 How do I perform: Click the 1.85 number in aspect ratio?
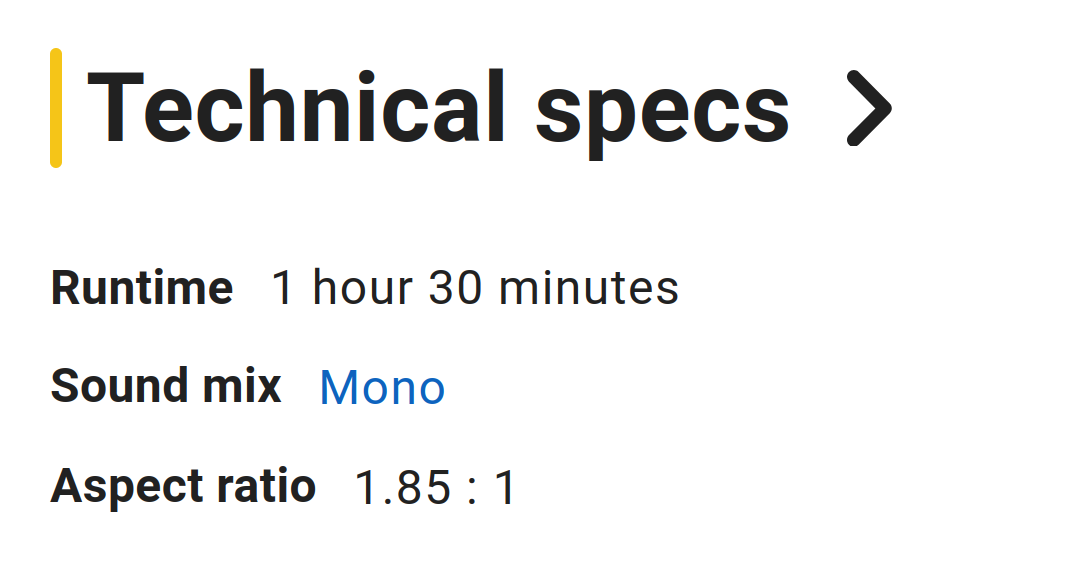[403, 487]
